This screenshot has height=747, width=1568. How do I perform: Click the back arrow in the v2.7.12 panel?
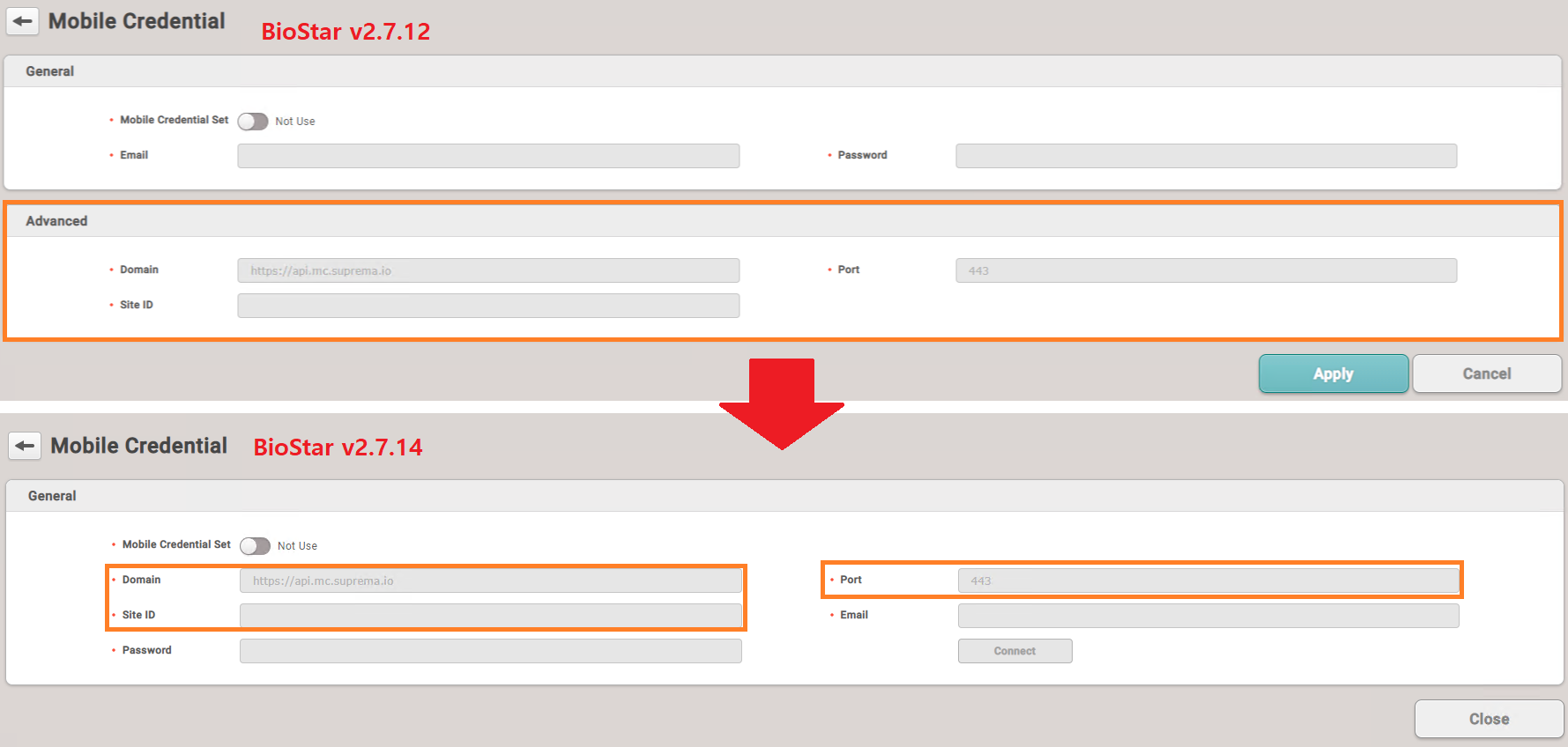pyautogui.click(x=23, y=21)
